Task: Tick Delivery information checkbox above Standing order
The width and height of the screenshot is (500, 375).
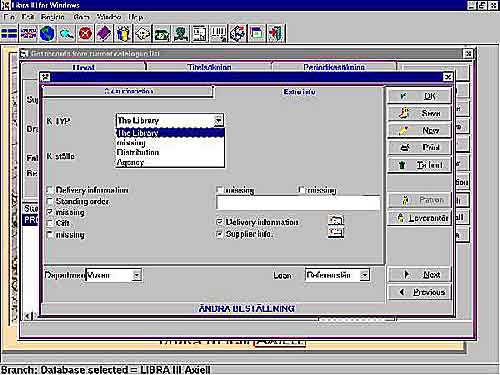Action: 50,190
